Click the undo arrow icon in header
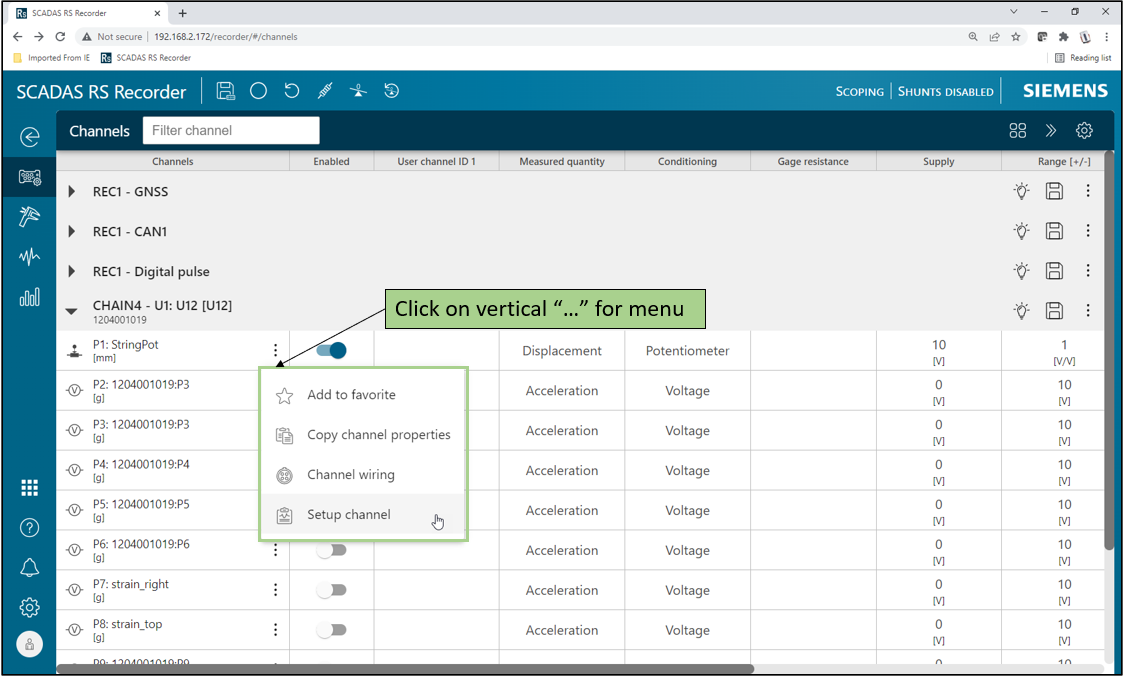1123x677 pixels. (x=292, y=91)
